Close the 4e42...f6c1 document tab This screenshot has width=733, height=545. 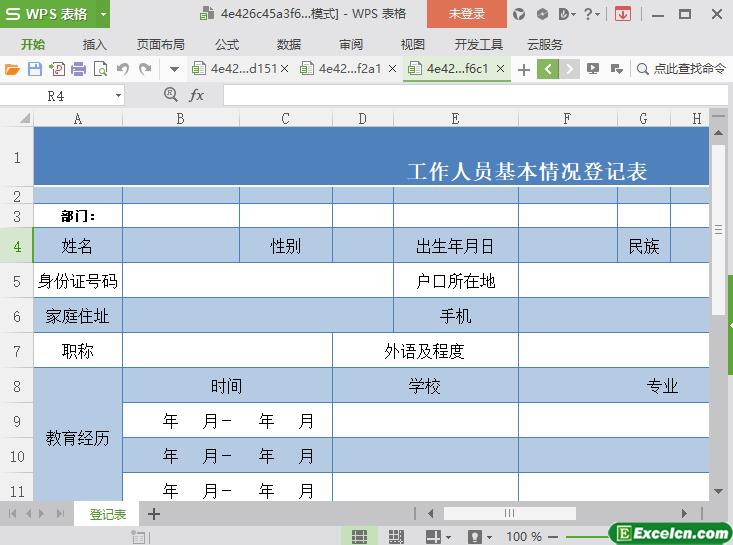click(x=500, y=69)
